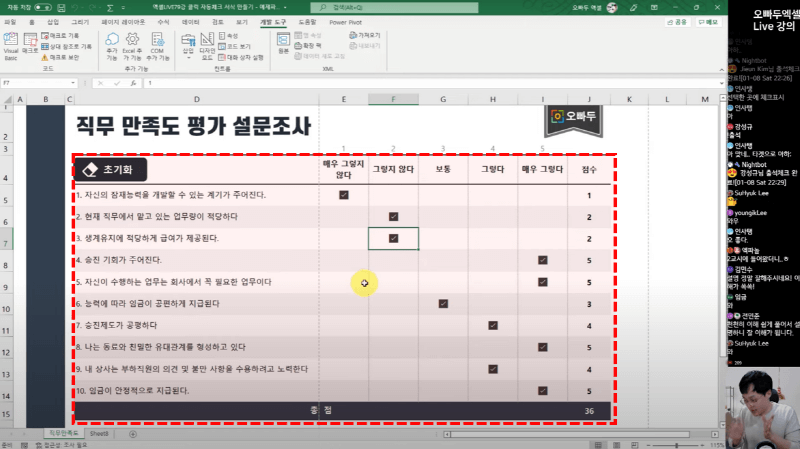The width and height of the screenshot is (800, 449).
Task: Open ribbon display options icon
Action: tap(654, 8)
